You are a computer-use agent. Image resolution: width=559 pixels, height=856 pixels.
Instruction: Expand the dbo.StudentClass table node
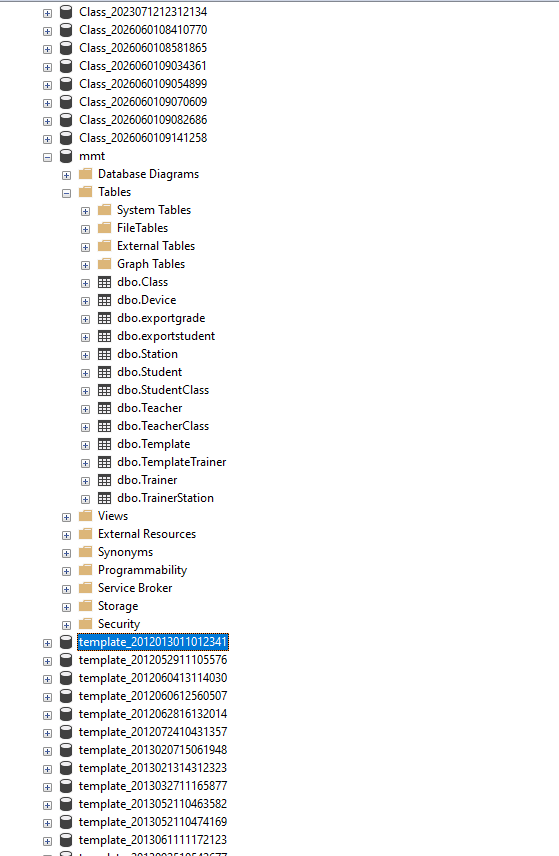point(86,391)
